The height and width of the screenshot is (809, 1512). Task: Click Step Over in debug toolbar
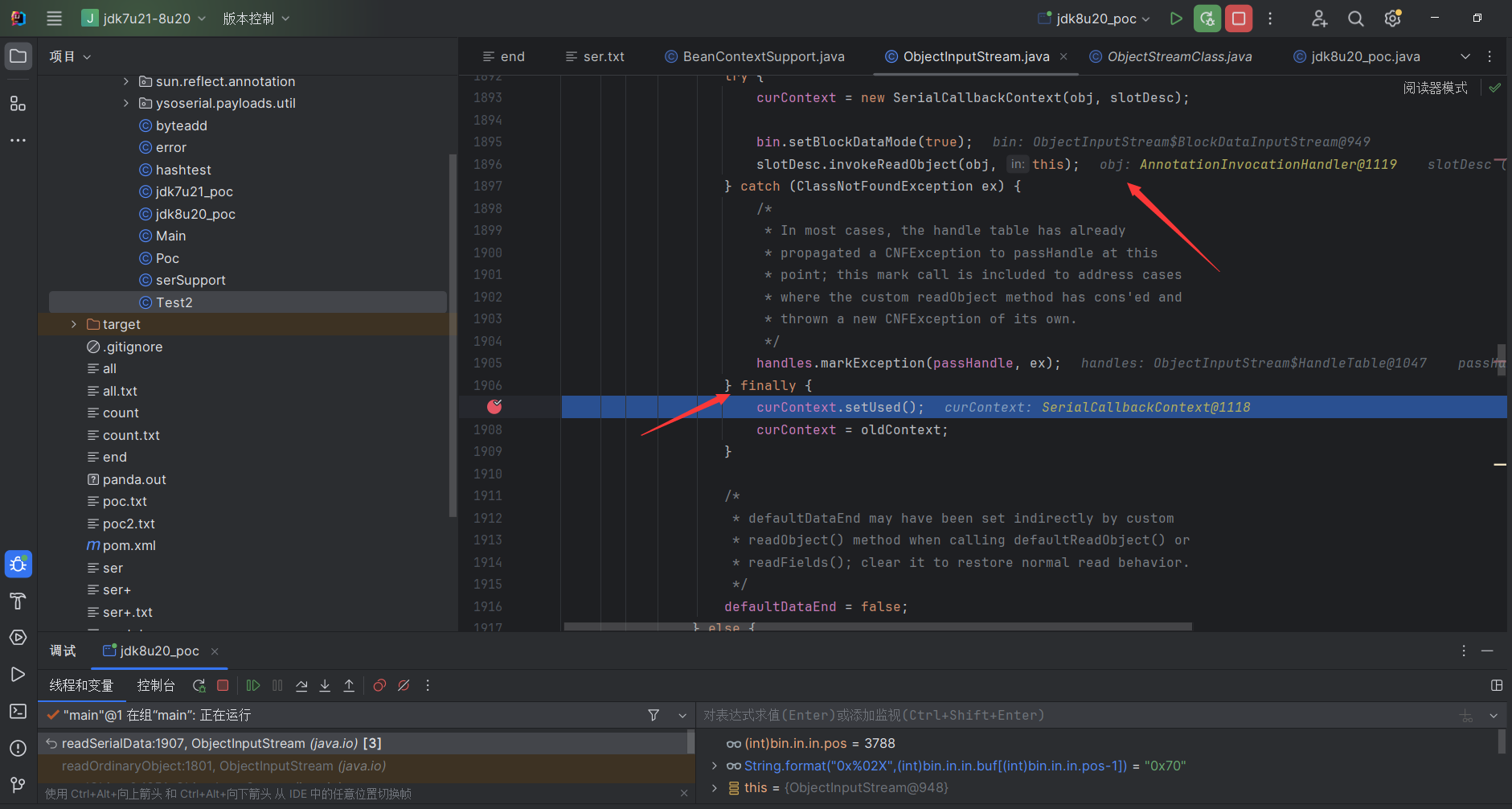301,685
